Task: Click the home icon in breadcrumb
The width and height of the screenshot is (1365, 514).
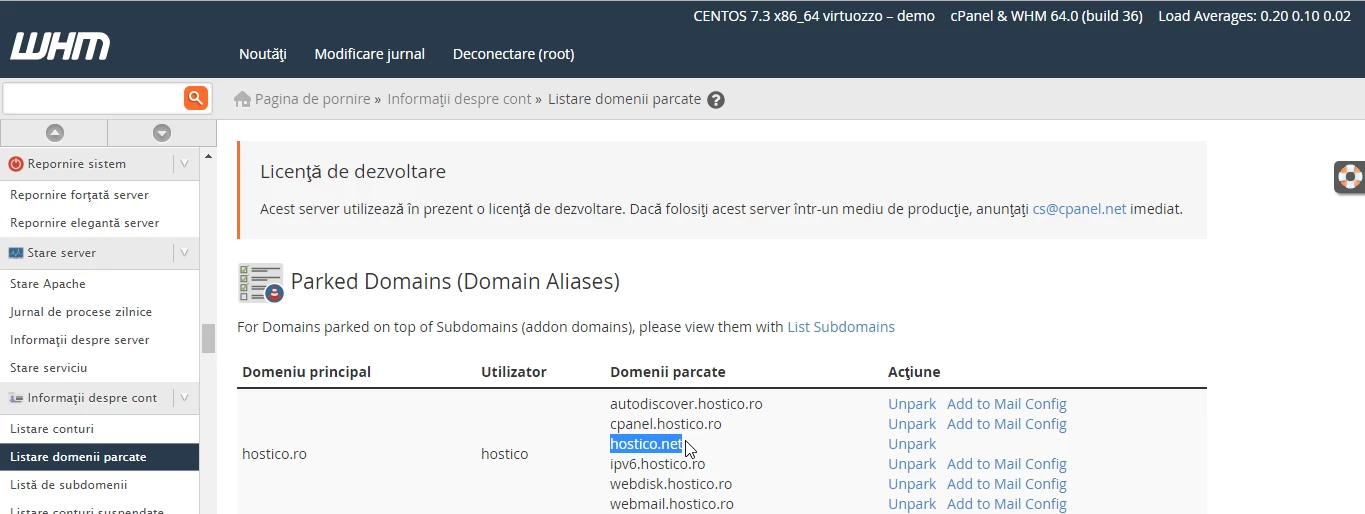Action: point(242,99)
